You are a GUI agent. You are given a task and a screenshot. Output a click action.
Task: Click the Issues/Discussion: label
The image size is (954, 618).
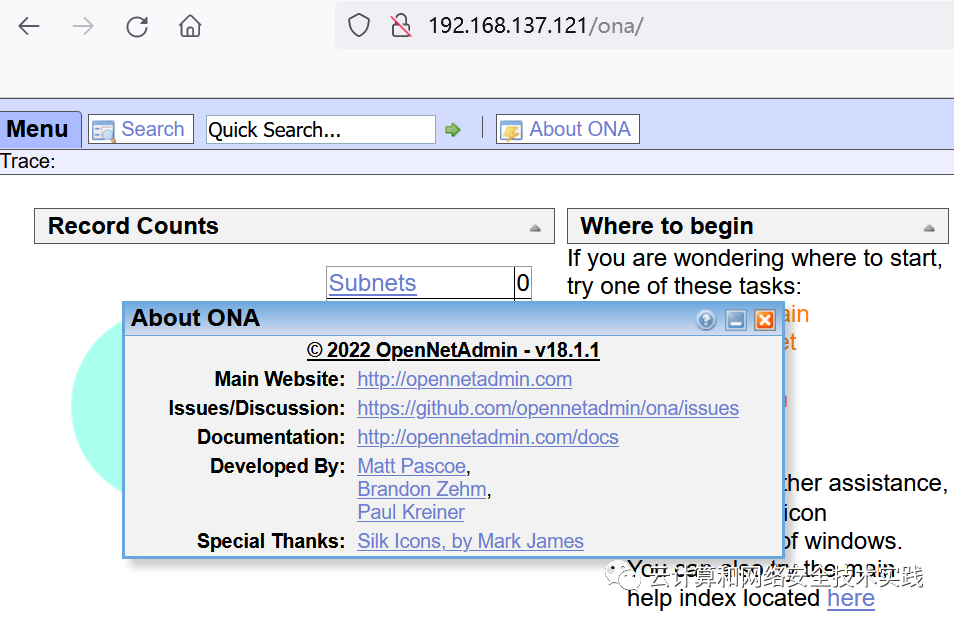tap(257, 408)
